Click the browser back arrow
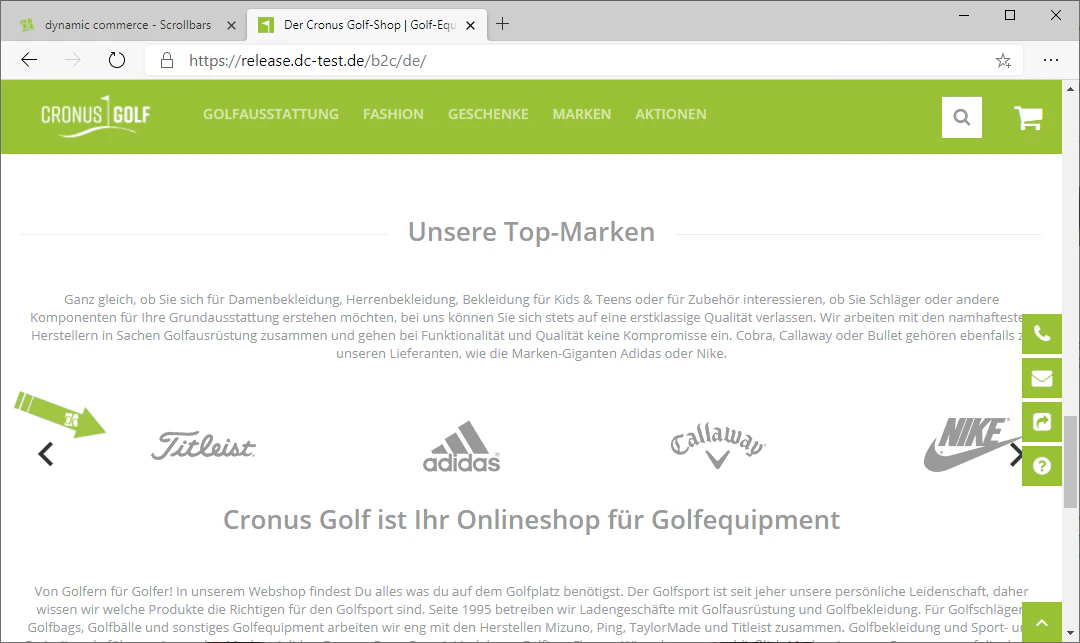 pyautogui.click(x=29, y=60)
